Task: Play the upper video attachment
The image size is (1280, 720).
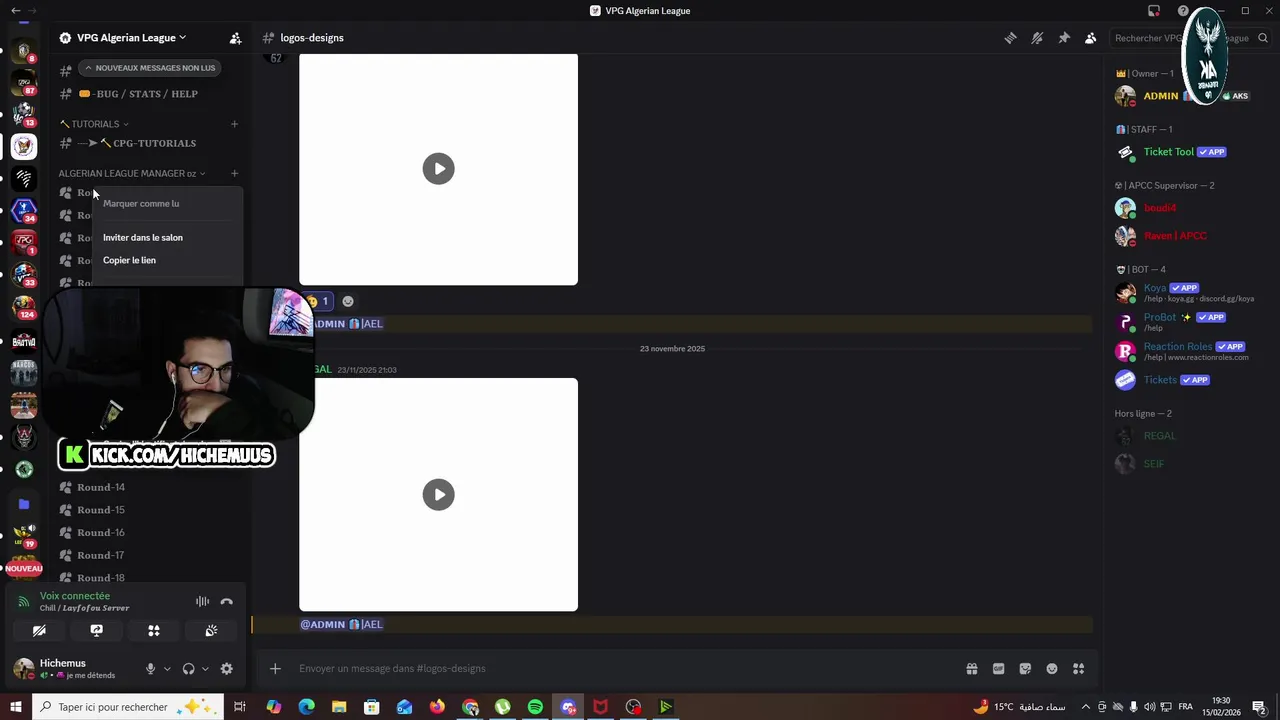Action: 438,169
